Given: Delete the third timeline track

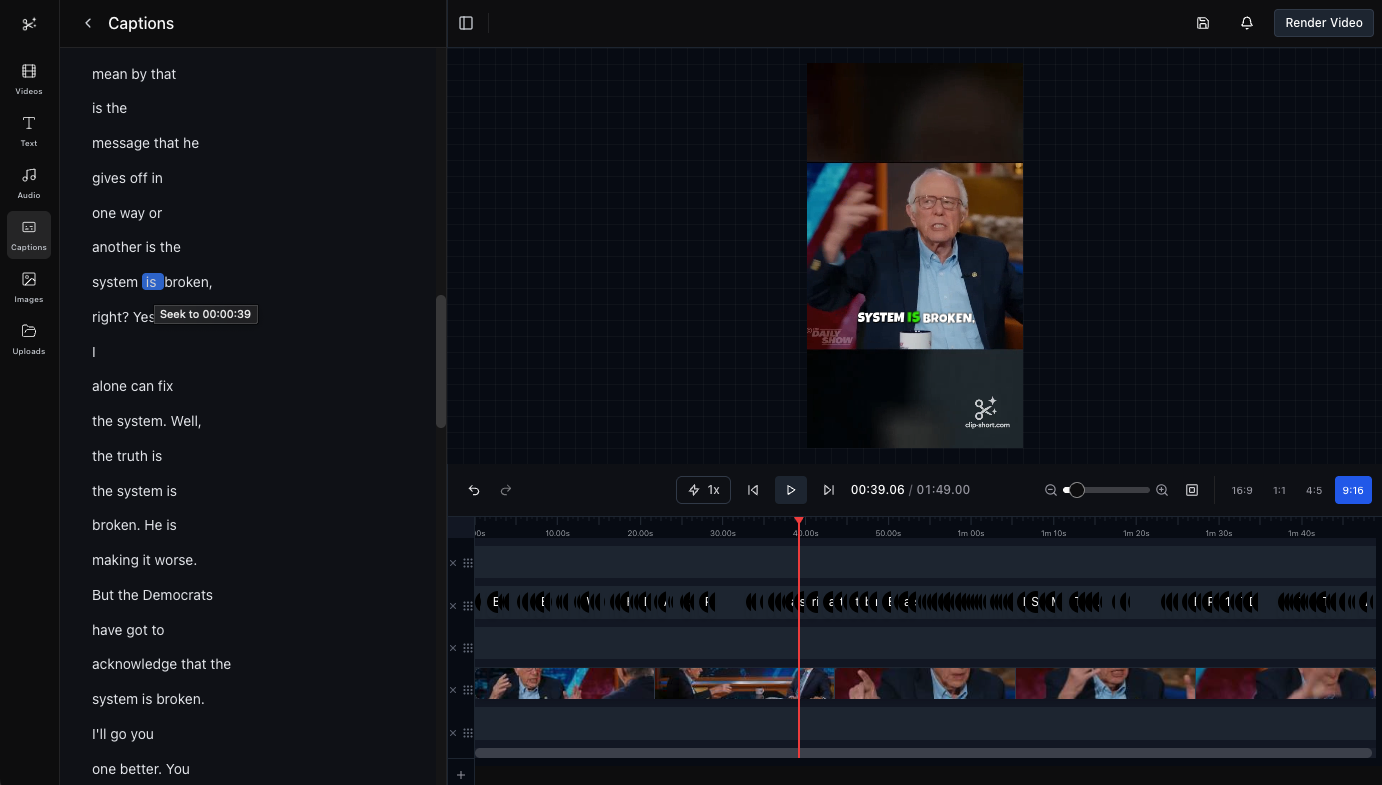Looking at the screenshot, I should (453, 648).
